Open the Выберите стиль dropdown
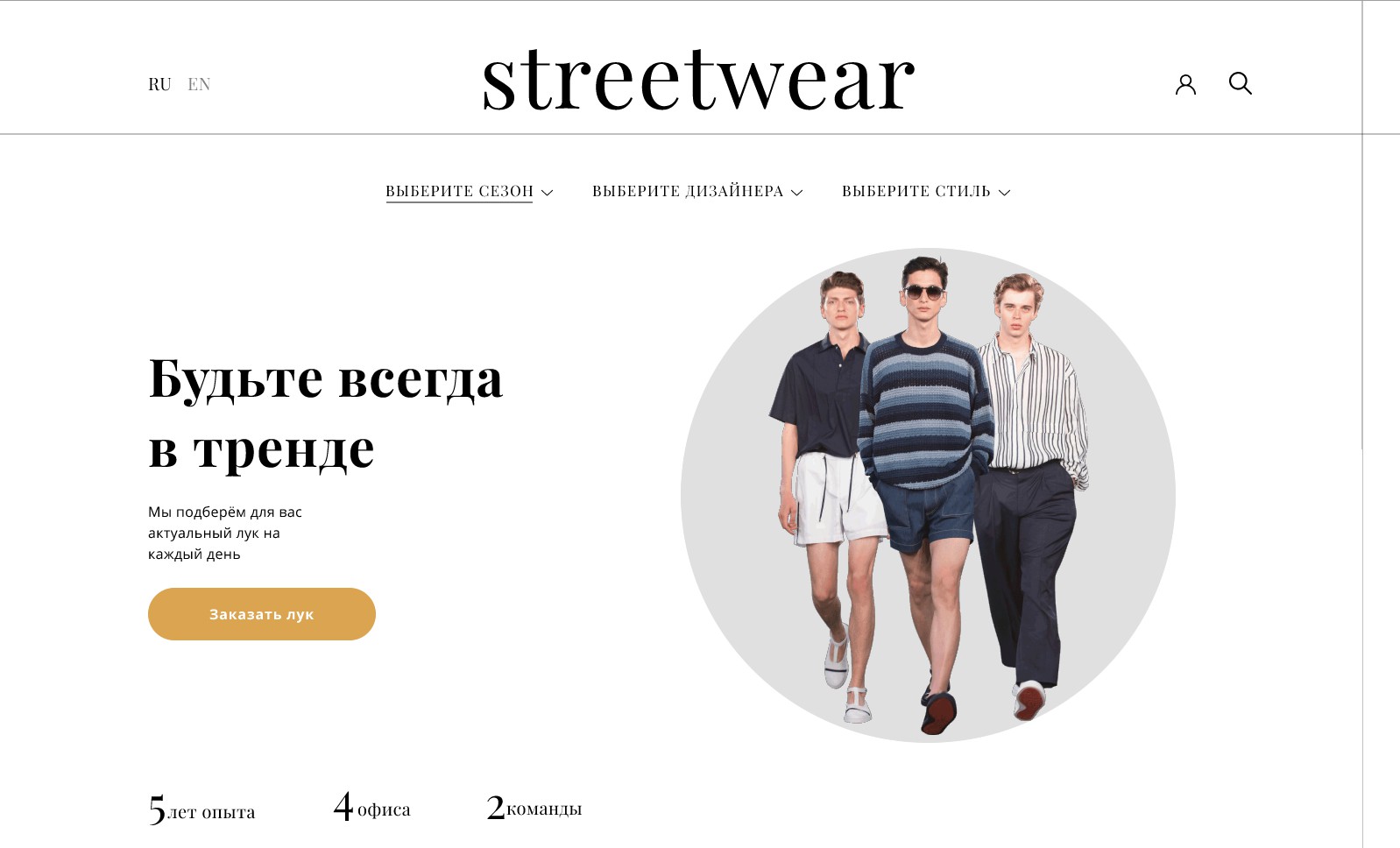Image resolution: width=1400 pixels, height=848 pixels. click(x=926, y=192)
